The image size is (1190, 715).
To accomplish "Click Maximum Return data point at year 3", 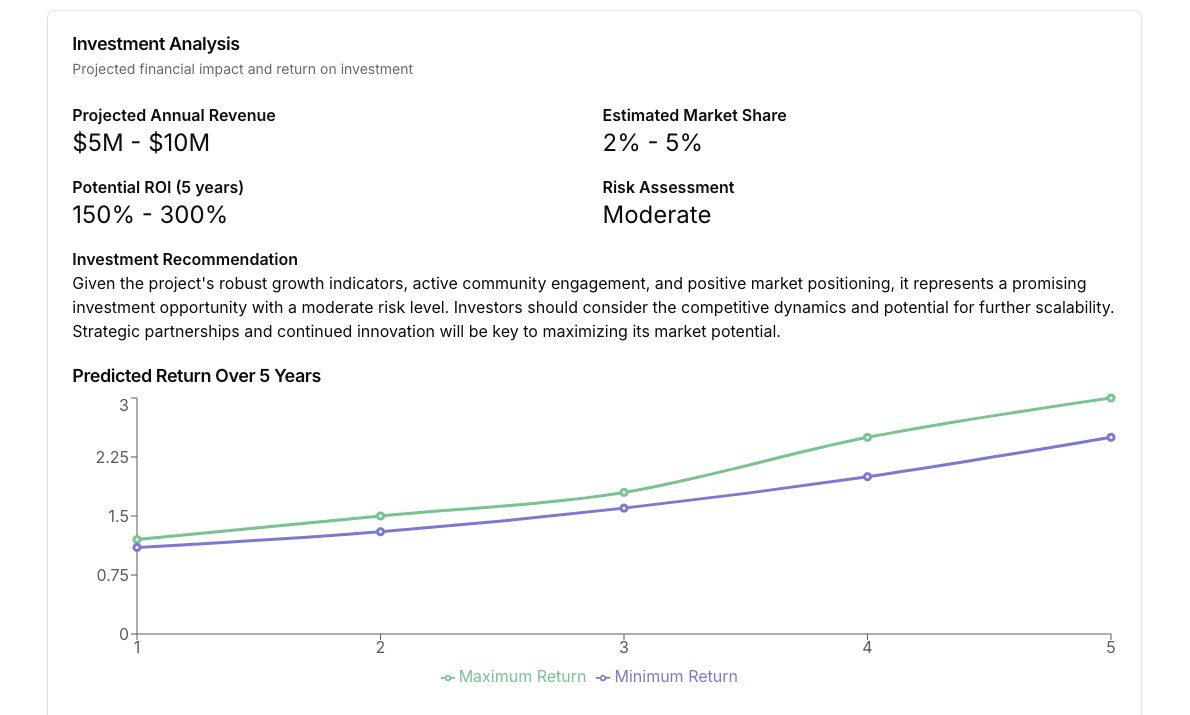I will [624, 492].
